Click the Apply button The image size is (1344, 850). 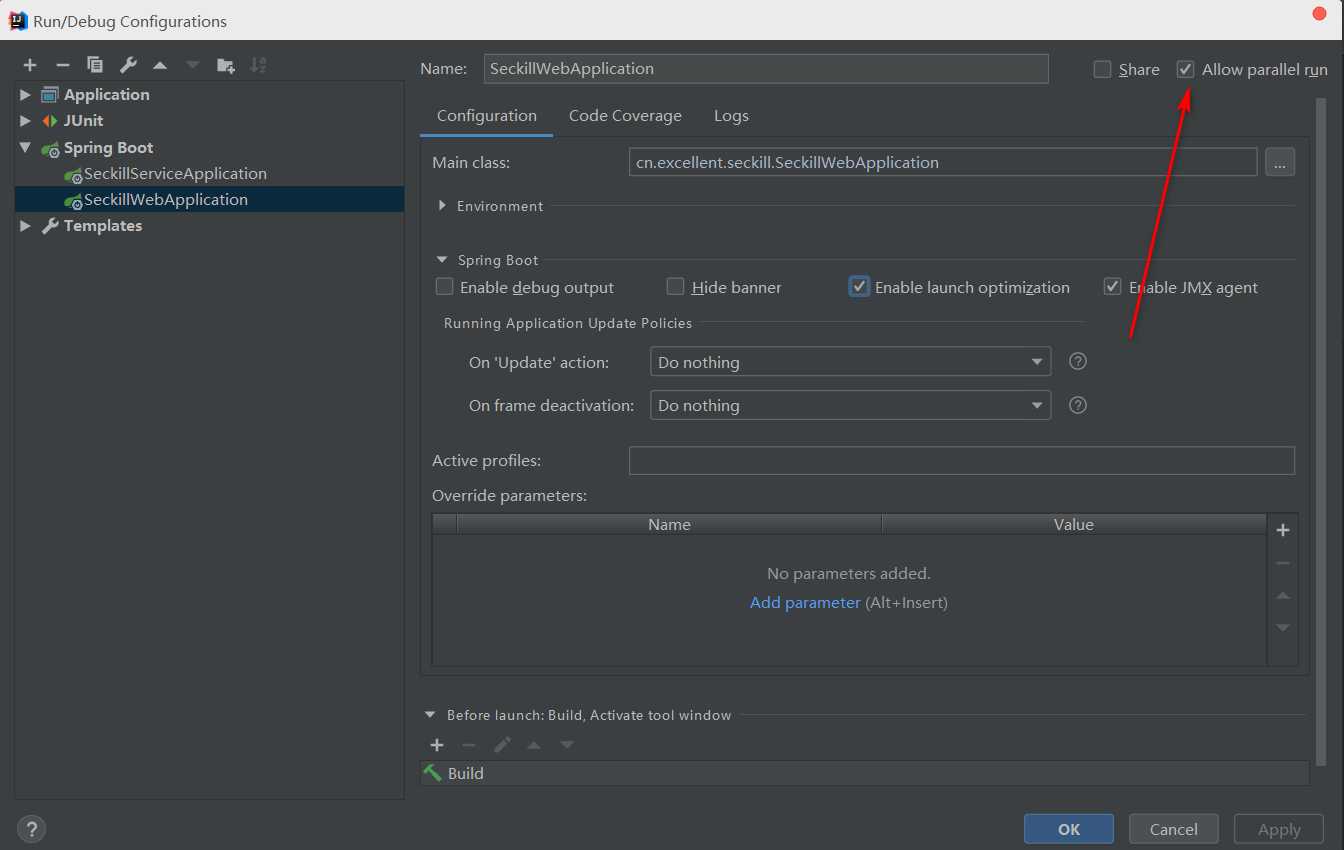pyautogui.click(x=1279, y=829)
